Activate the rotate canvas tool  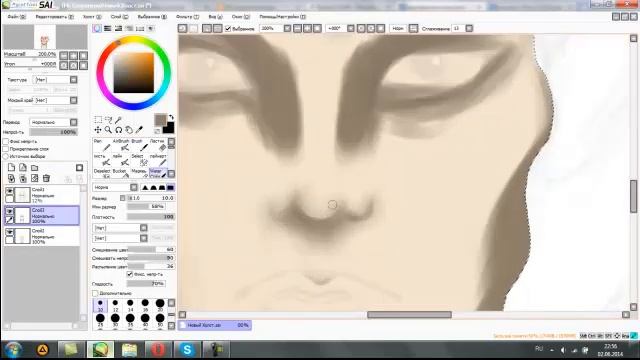coord(118,130)
